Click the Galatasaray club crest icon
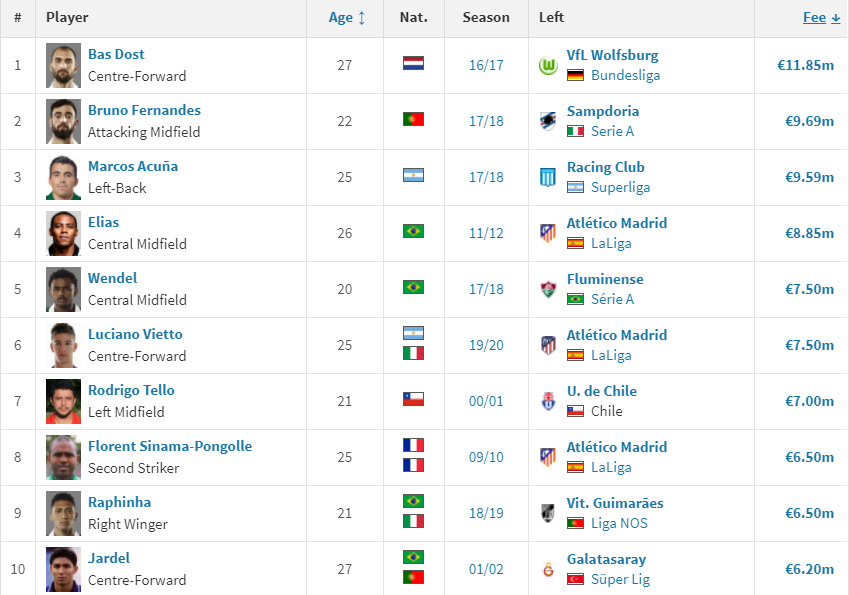849x595 pixels. [548, 570]
